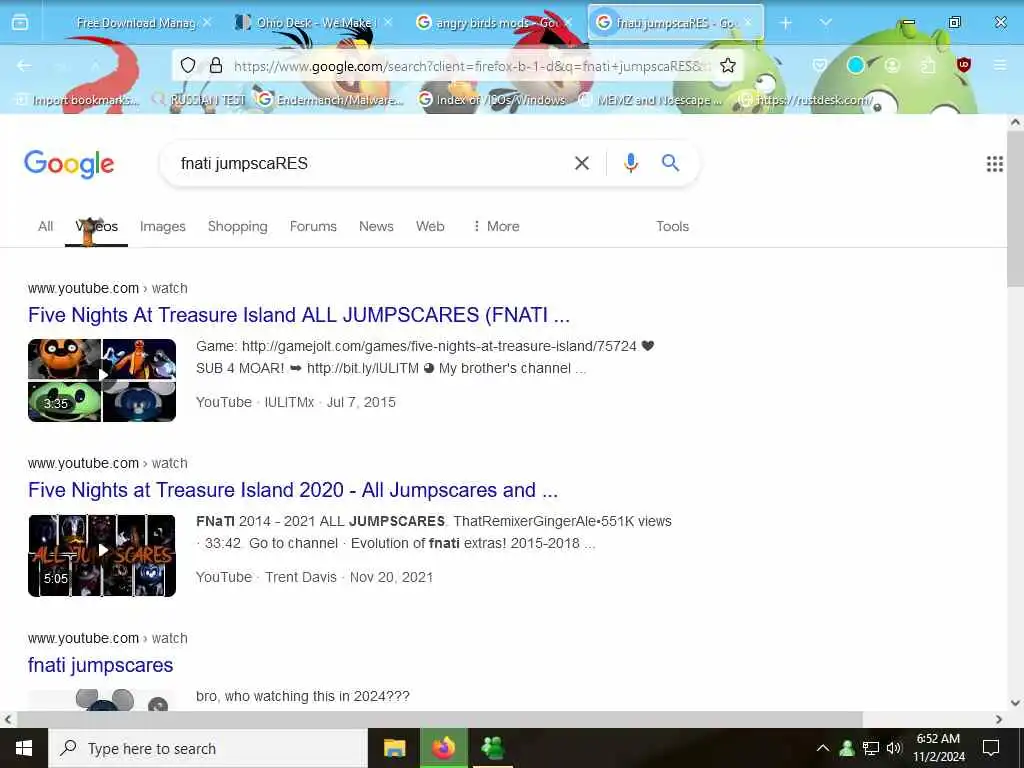The width and height of the screenshot is (1024, 768).
Task: Select the News results tab
Action: click(x=376, y=226)
